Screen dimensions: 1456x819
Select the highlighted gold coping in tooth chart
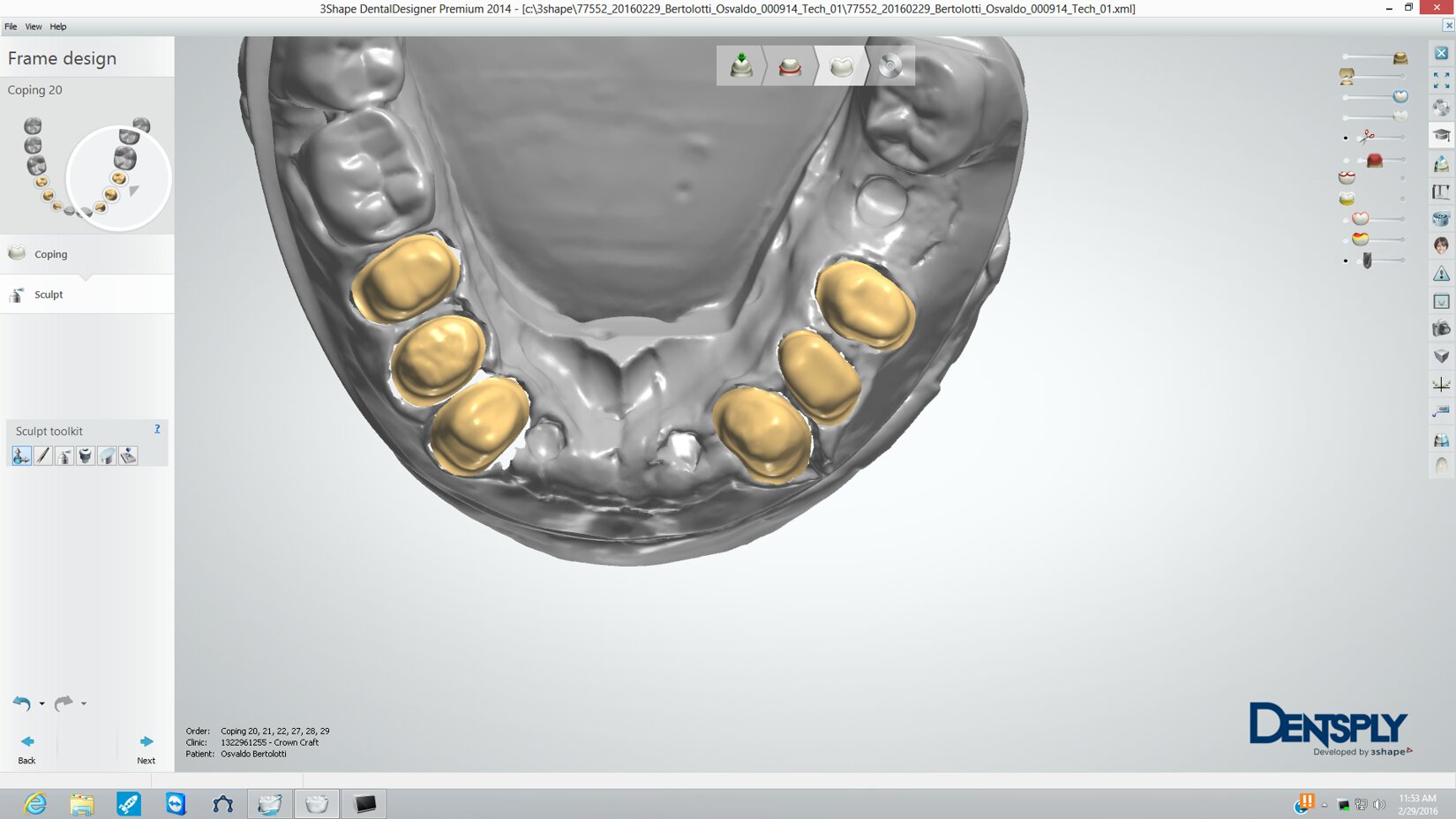coord(118,178)
